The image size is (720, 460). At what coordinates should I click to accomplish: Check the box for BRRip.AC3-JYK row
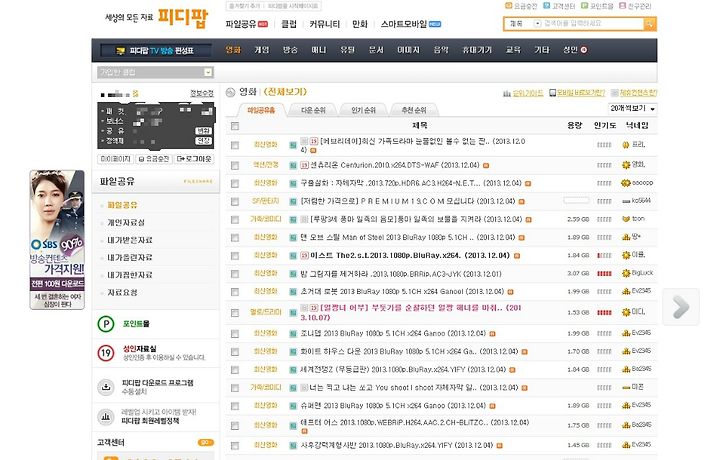point(235,274)
